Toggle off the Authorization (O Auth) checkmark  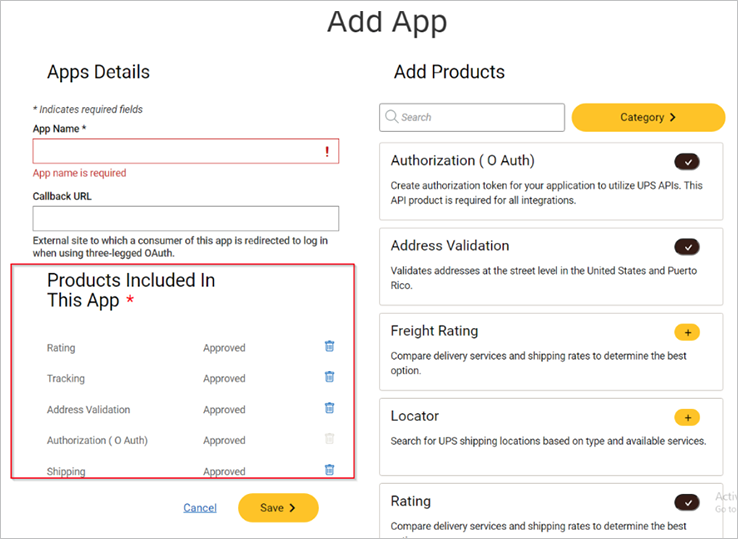(687, 162)
